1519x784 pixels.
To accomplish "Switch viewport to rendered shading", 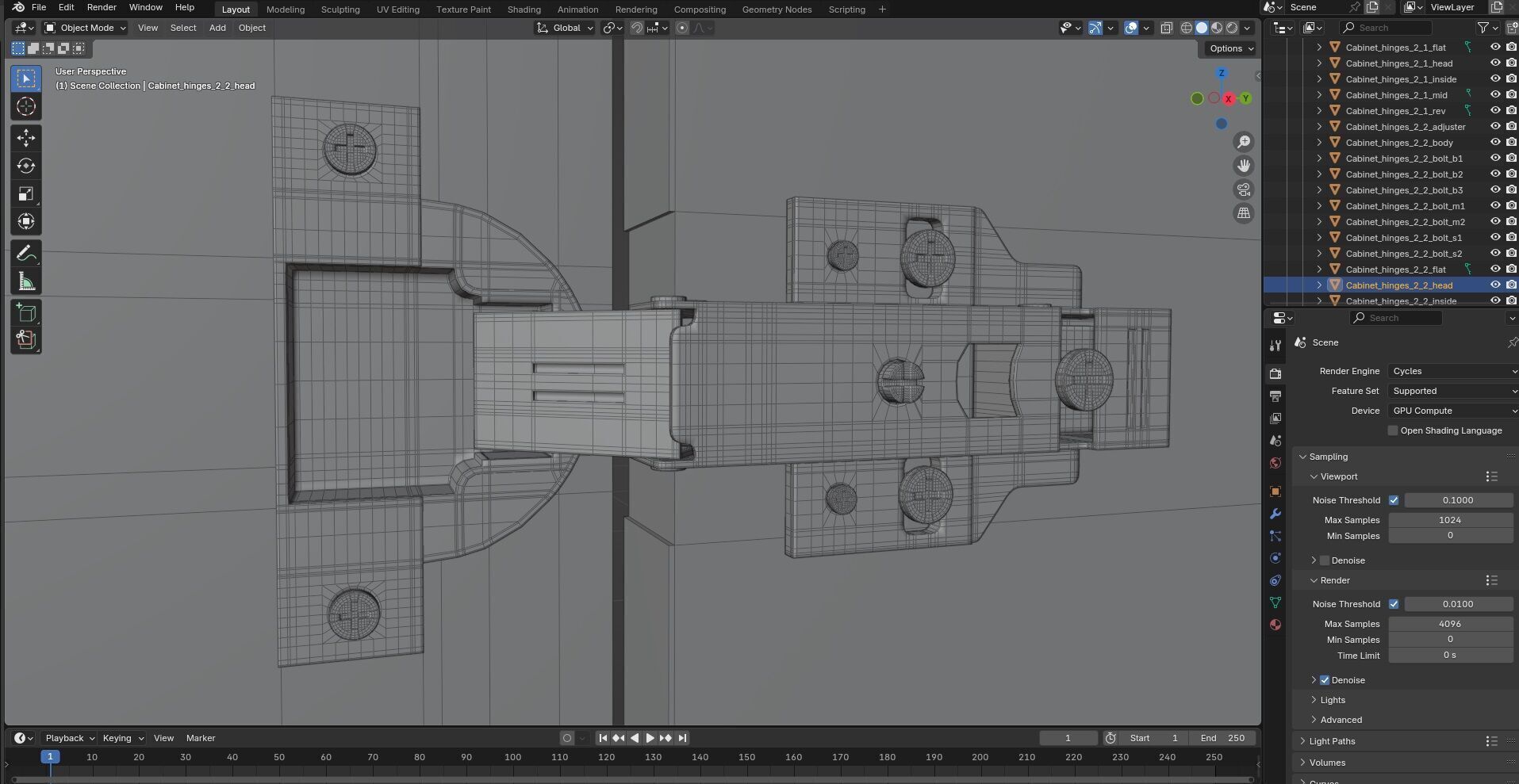I will 1232,28.
